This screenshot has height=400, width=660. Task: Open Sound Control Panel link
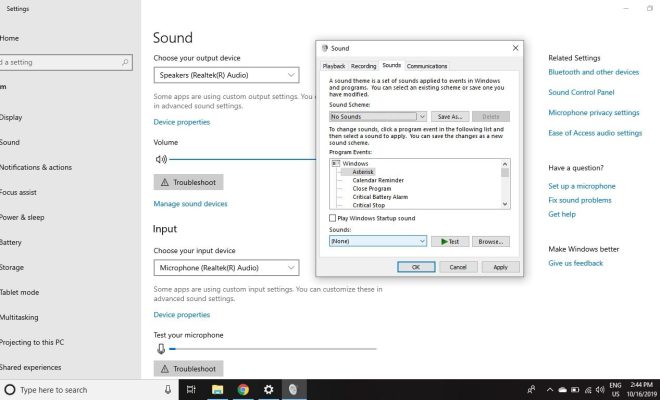581,92
